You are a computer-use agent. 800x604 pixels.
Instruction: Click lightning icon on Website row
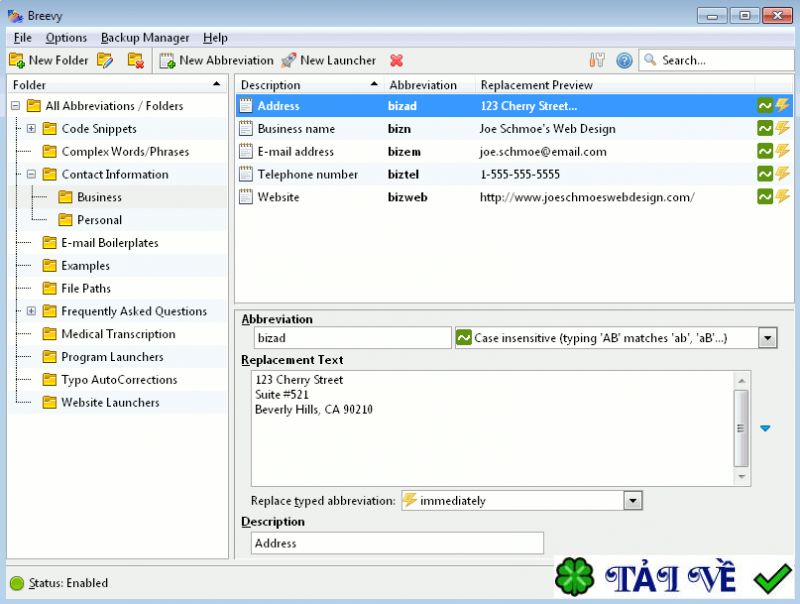[783, 197]
